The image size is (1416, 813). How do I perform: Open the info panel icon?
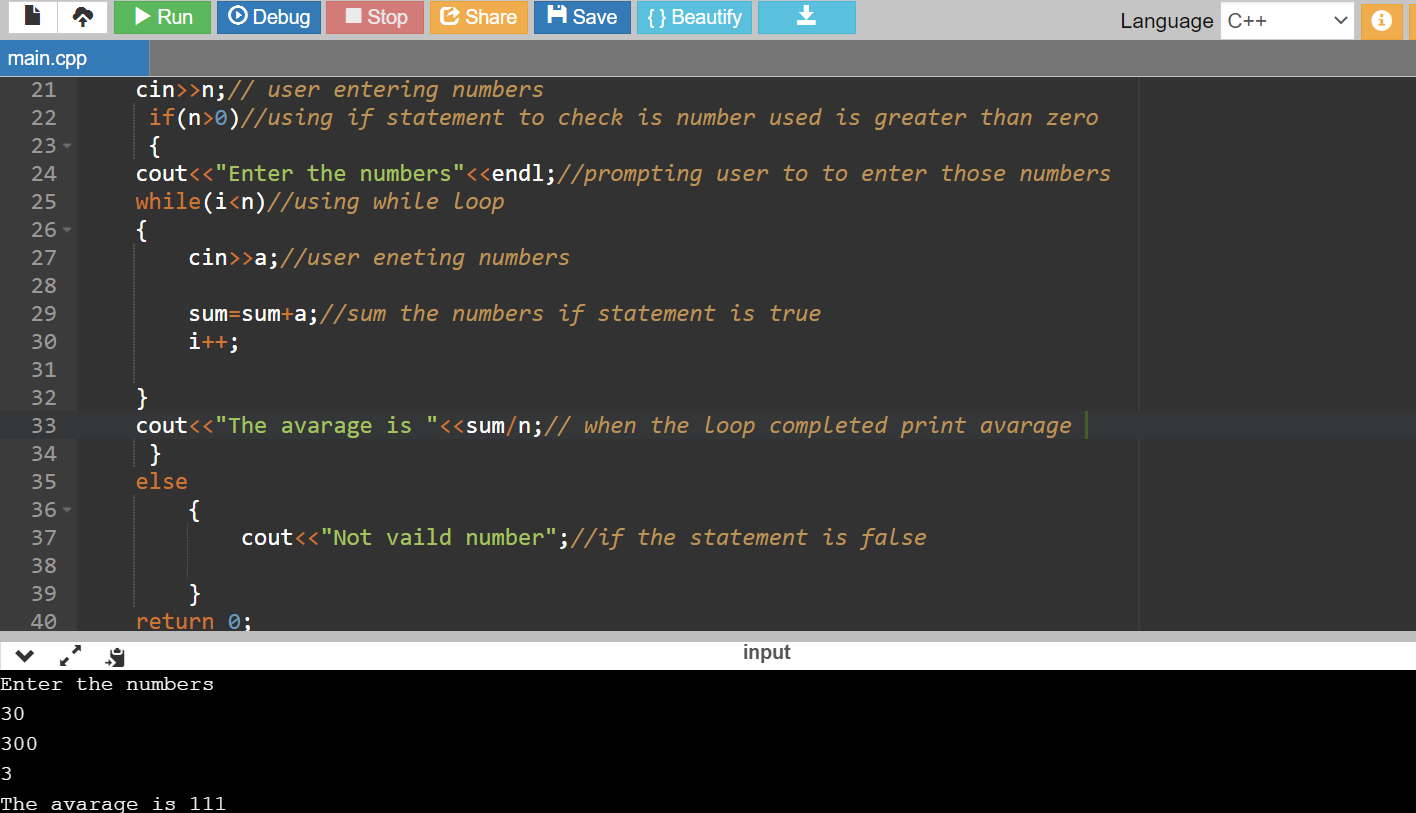1381,17
